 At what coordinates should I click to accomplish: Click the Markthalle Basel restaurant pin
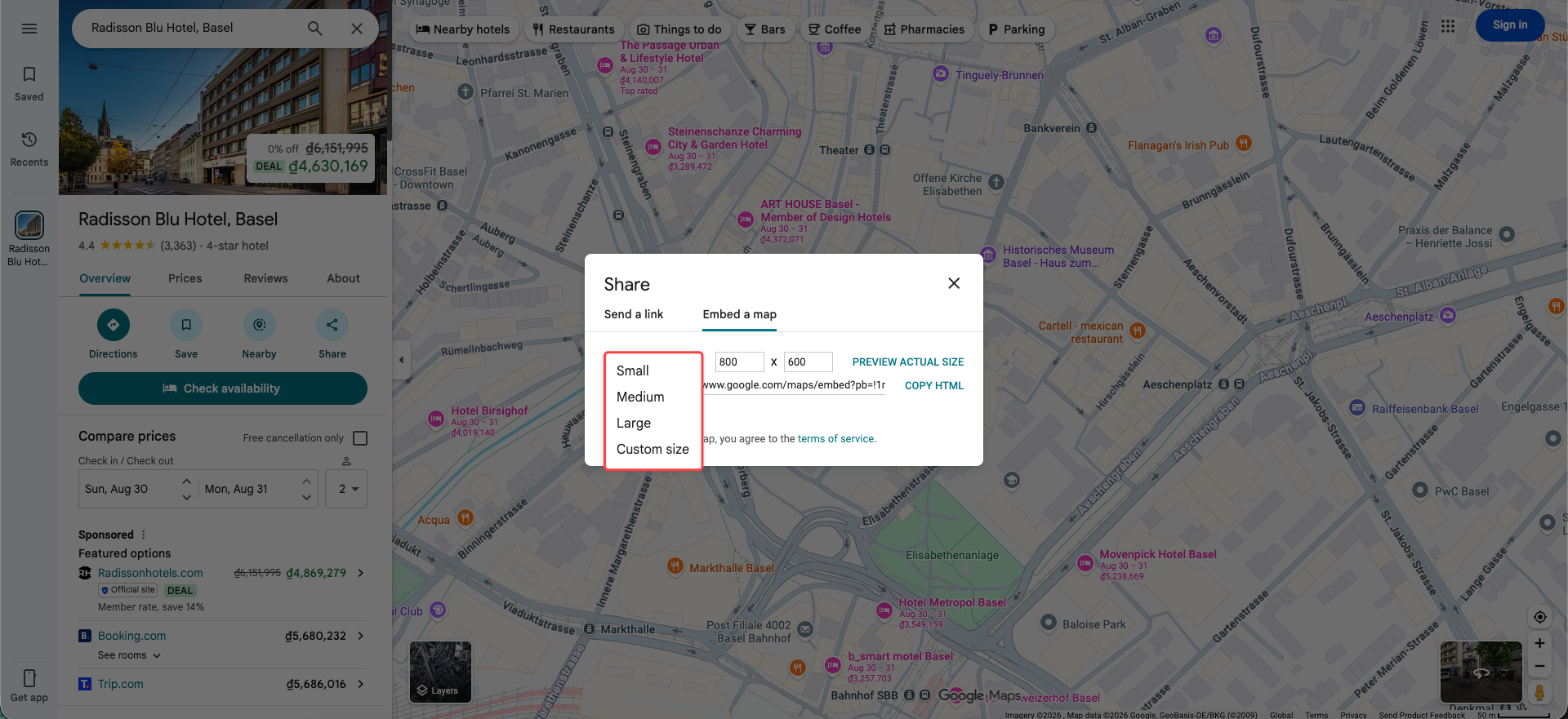[675, 566]
